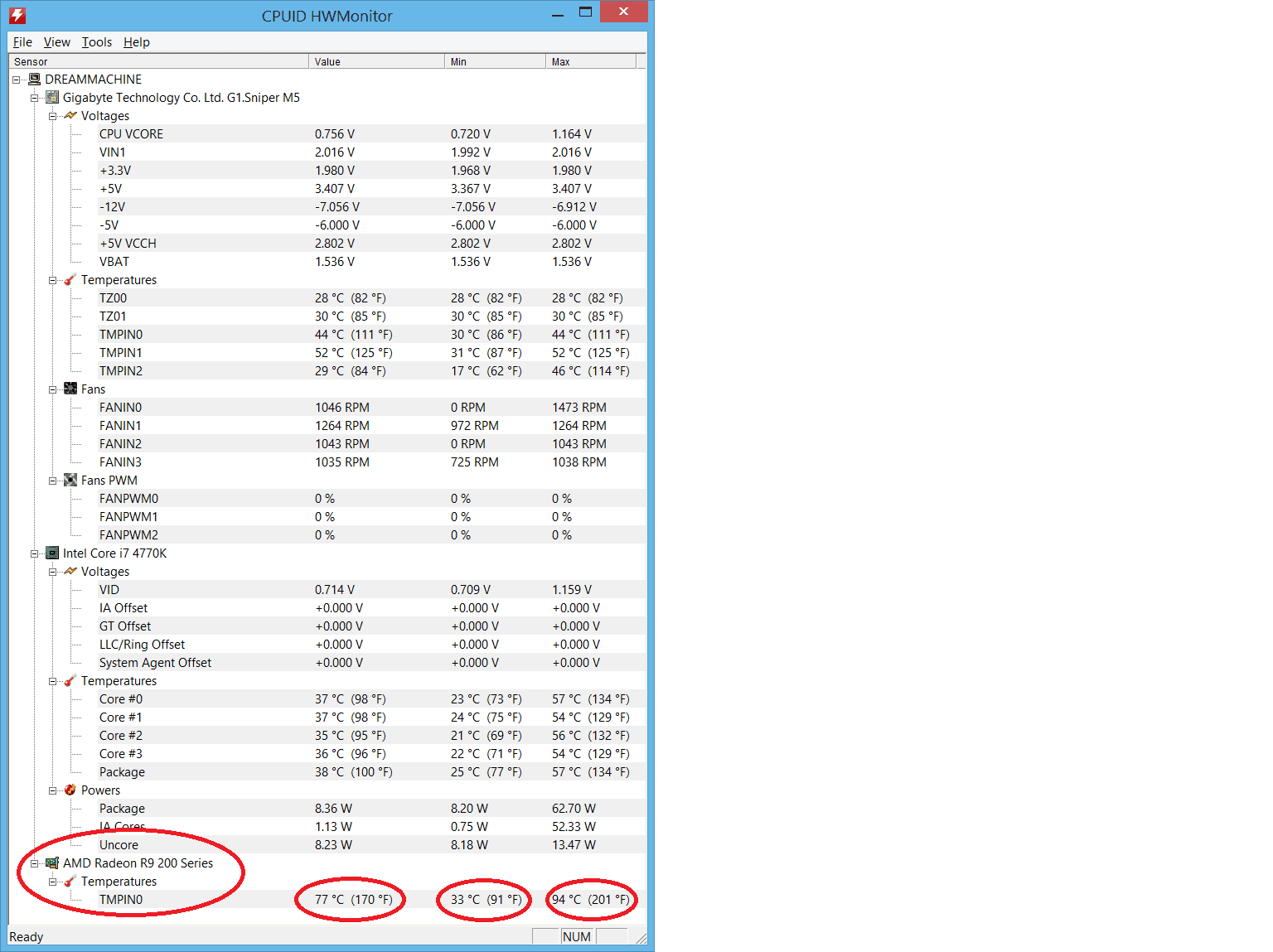Click the HWMonitor lightning app icon in title bar

tap(17, 15)
